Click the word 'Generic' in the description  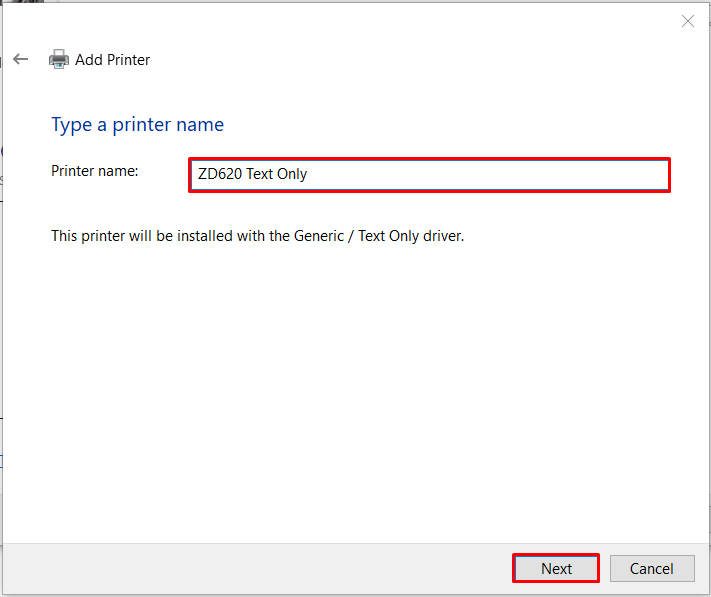click(319, 236)
